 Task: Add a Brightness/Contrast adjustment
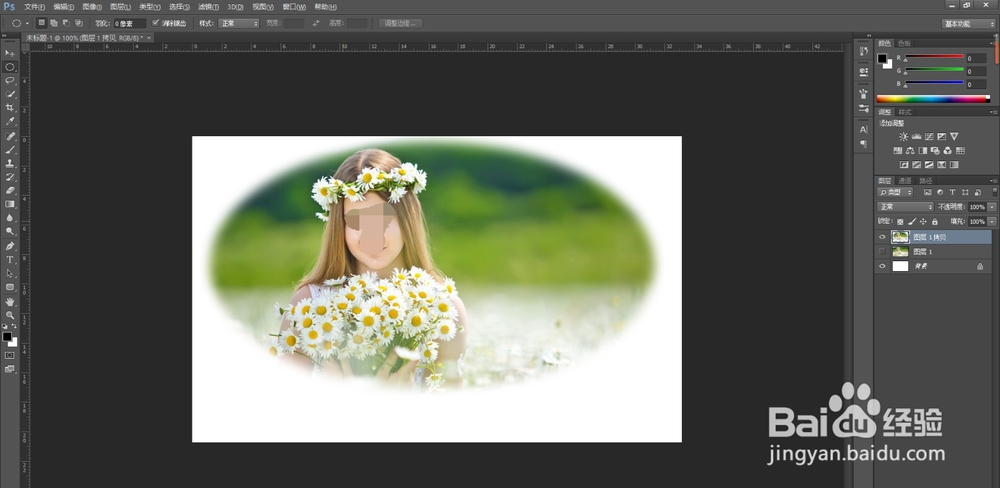[904, 136]
